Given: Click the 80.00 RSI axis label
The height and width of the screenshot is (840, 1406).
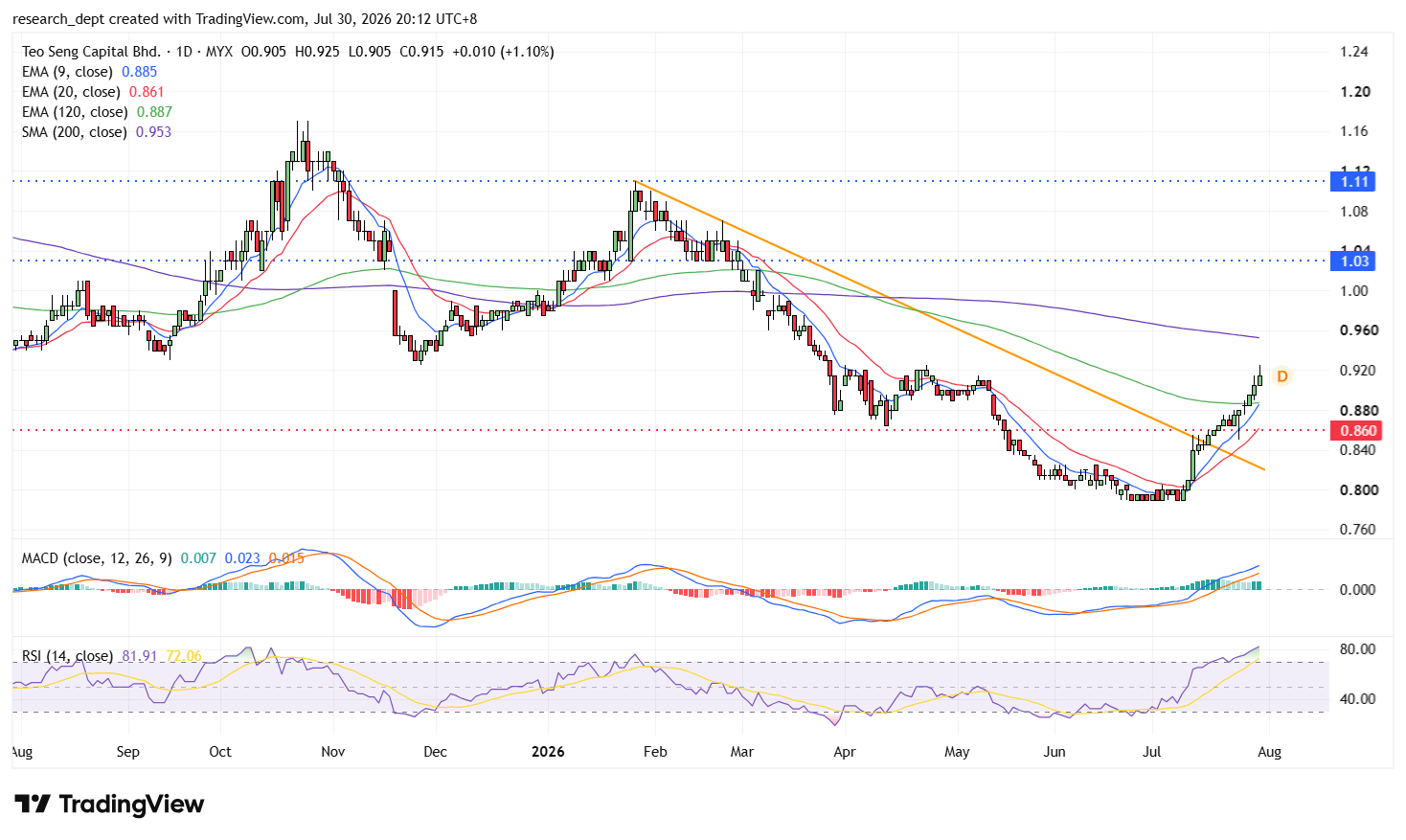Looking at the screenshot, I should pyautogui.click(x=1357, y=649).
